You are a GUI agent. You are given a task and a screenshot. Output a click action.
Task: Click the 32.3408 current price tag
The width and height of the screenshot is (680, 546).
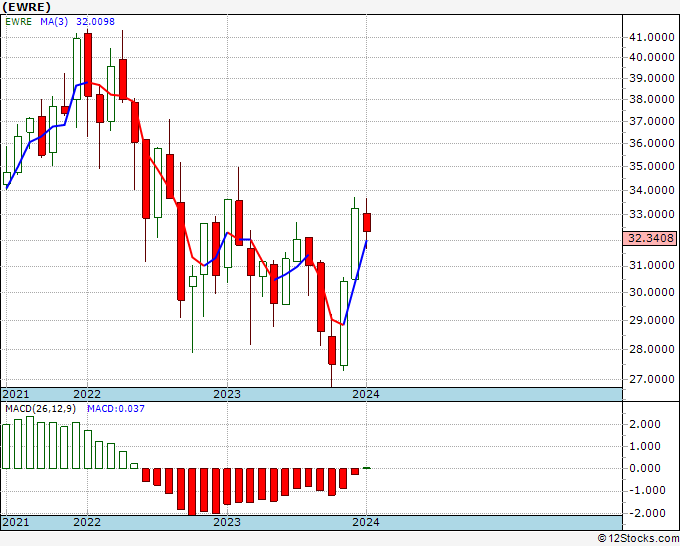tap(649, 238)
